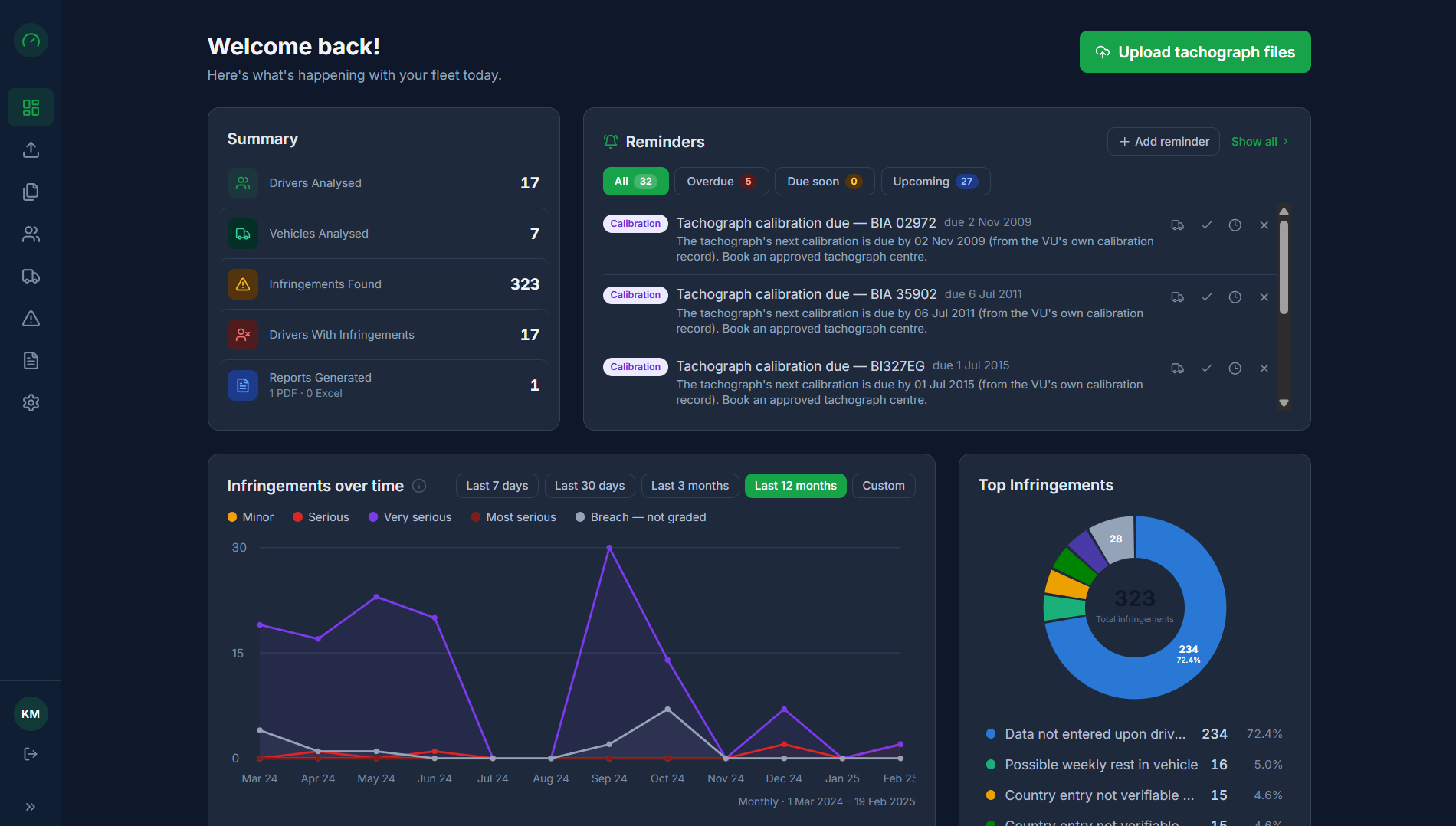Open Show all reminders chevron link
This screenshot has height=826, width=1456.
tap(1260, 142)
